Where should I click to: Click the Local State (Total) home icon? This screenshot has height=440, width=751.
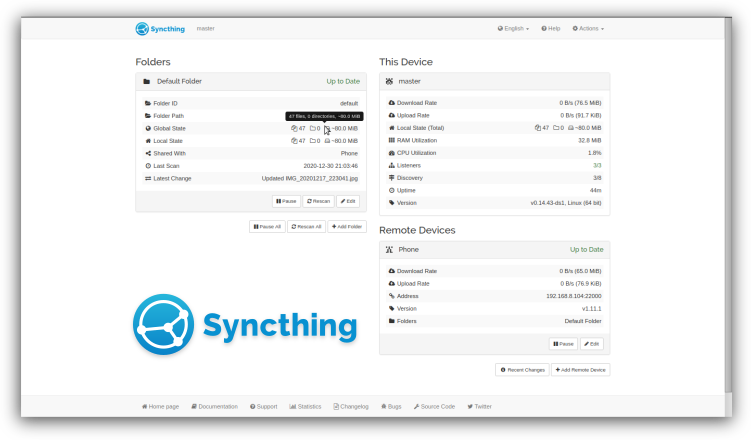391,128
